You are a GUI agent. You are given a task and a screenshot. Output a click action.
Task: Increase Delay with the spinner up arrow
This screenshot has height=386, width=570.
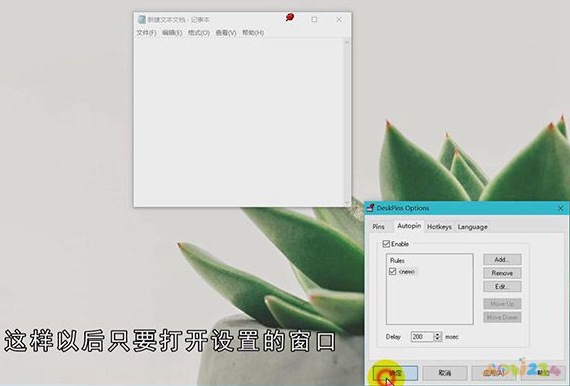click(x=438, y=334)
